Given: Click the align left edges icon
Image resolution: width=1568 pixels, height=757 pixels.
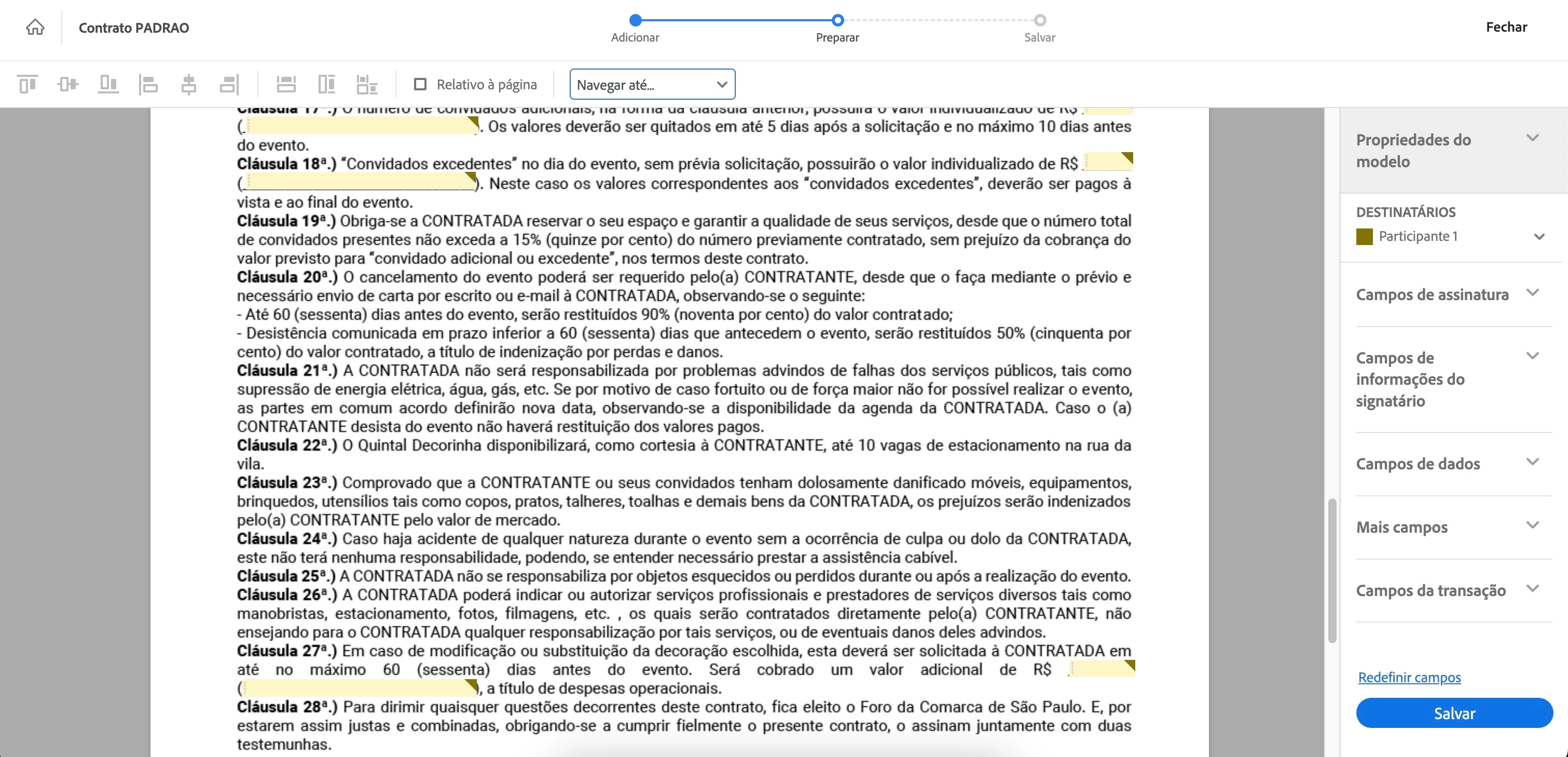Looking at the screenshot, I should (148, 84).
